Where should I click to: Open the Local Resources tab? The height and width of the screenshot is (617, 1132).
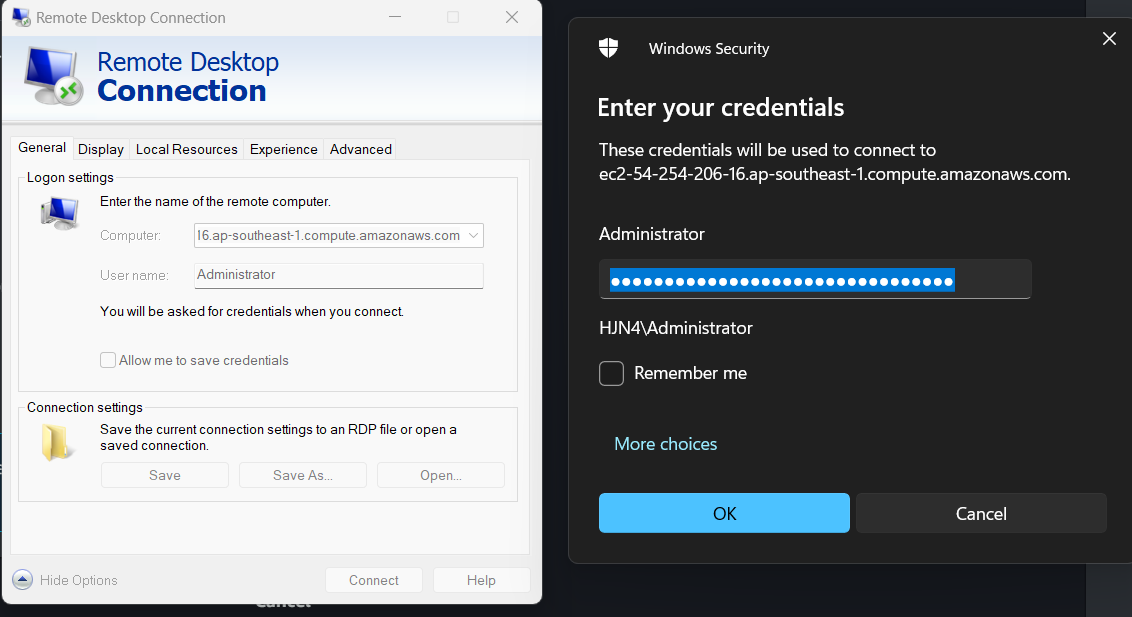(x=187, y=149)
